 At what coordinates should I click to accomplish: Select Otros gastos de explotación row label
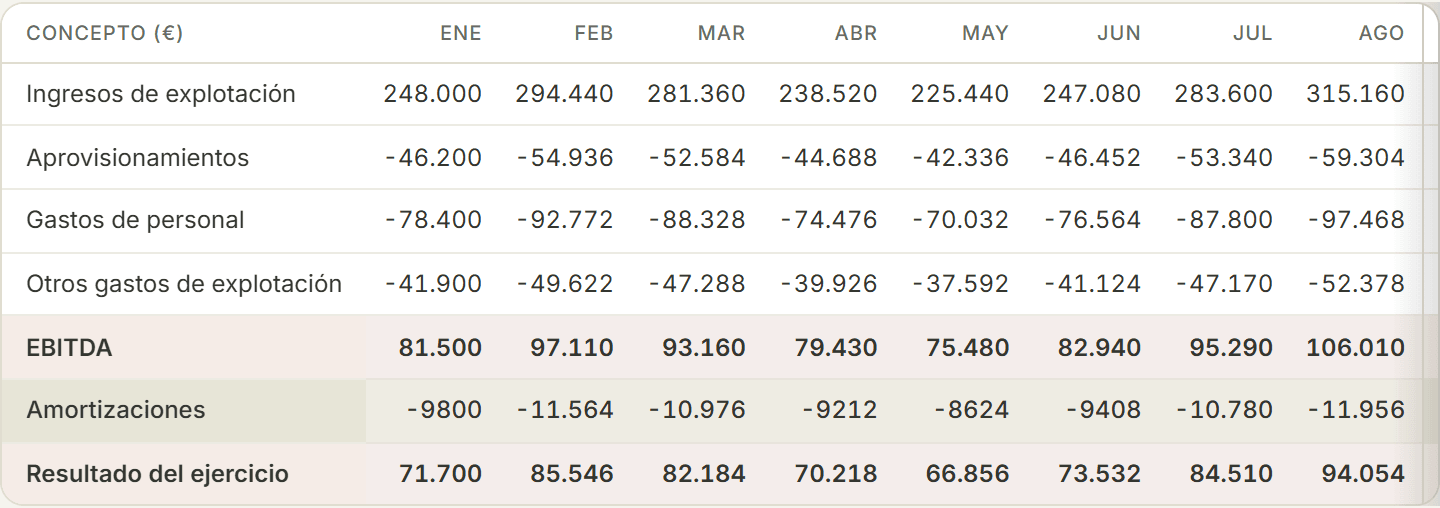pos(184,284)
